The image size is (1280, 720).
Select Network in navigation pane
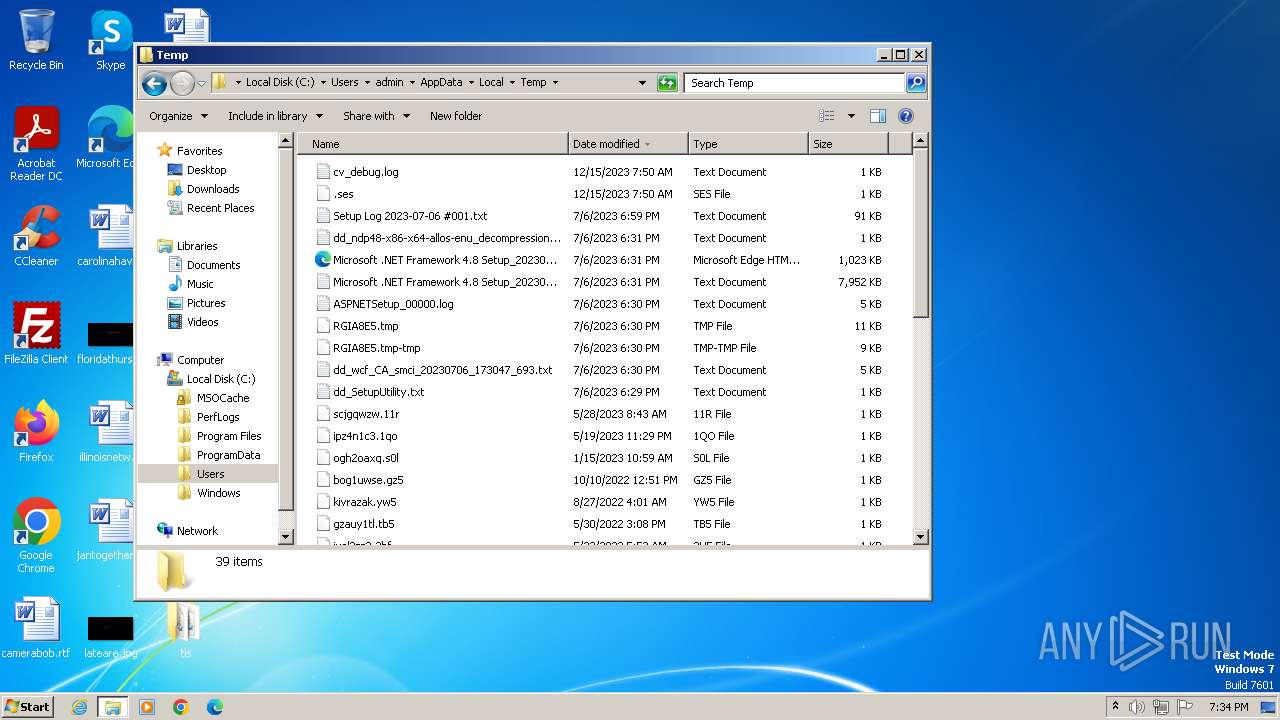pyautogui.click(x=197, y=531)
